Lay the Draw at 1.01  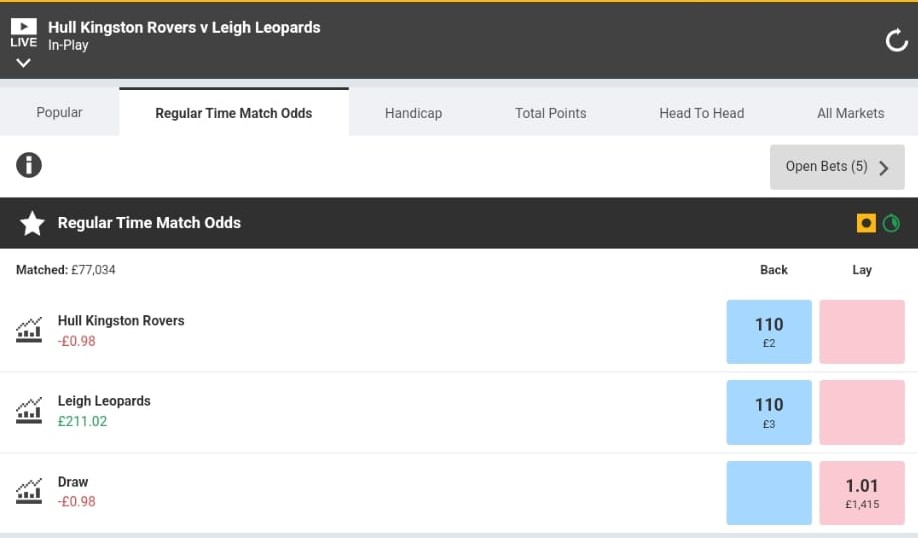pyautogui.click(x=861, y=493)
